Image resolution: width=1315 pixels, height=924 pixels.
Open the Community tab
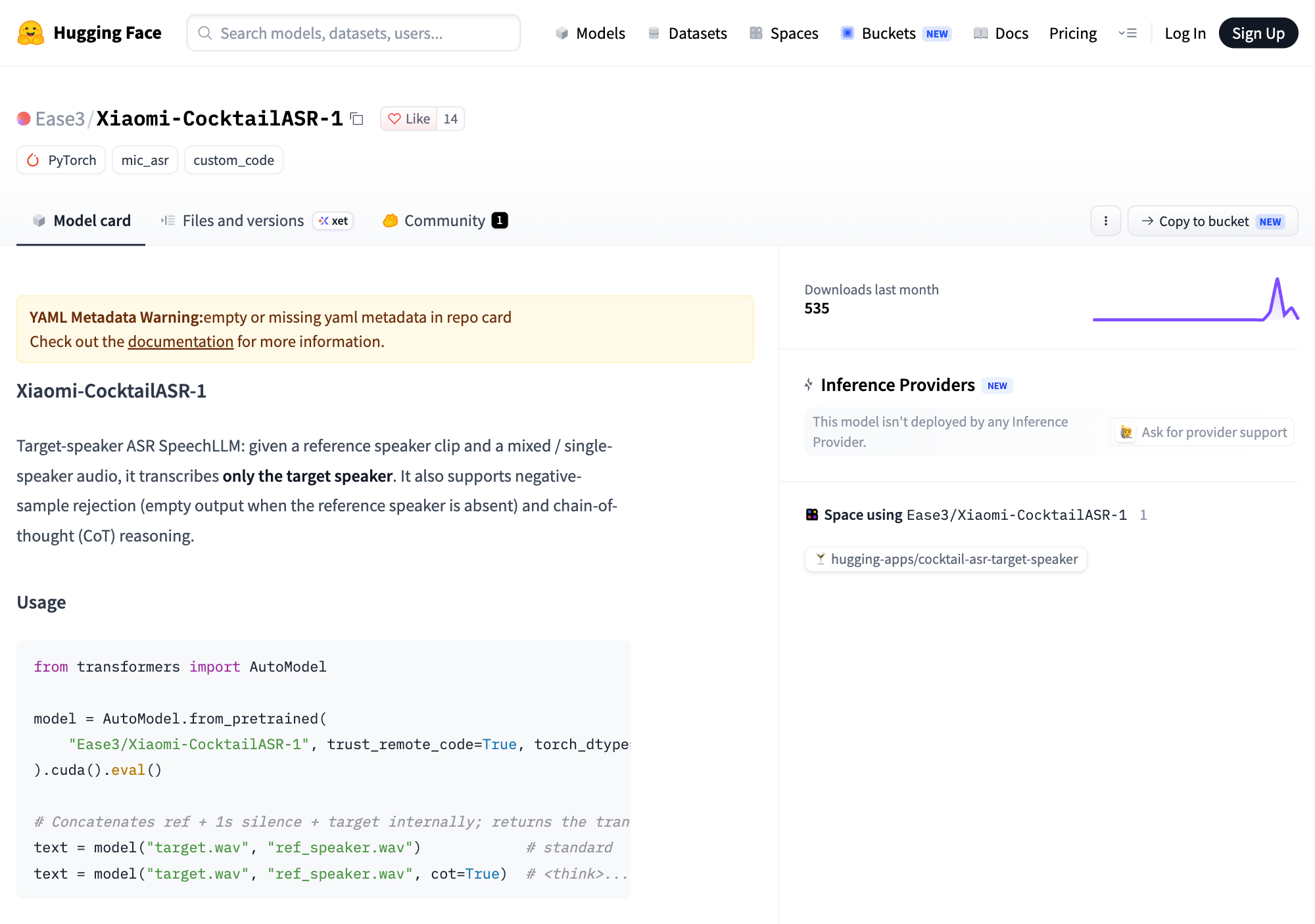click(x=445, y=221)
